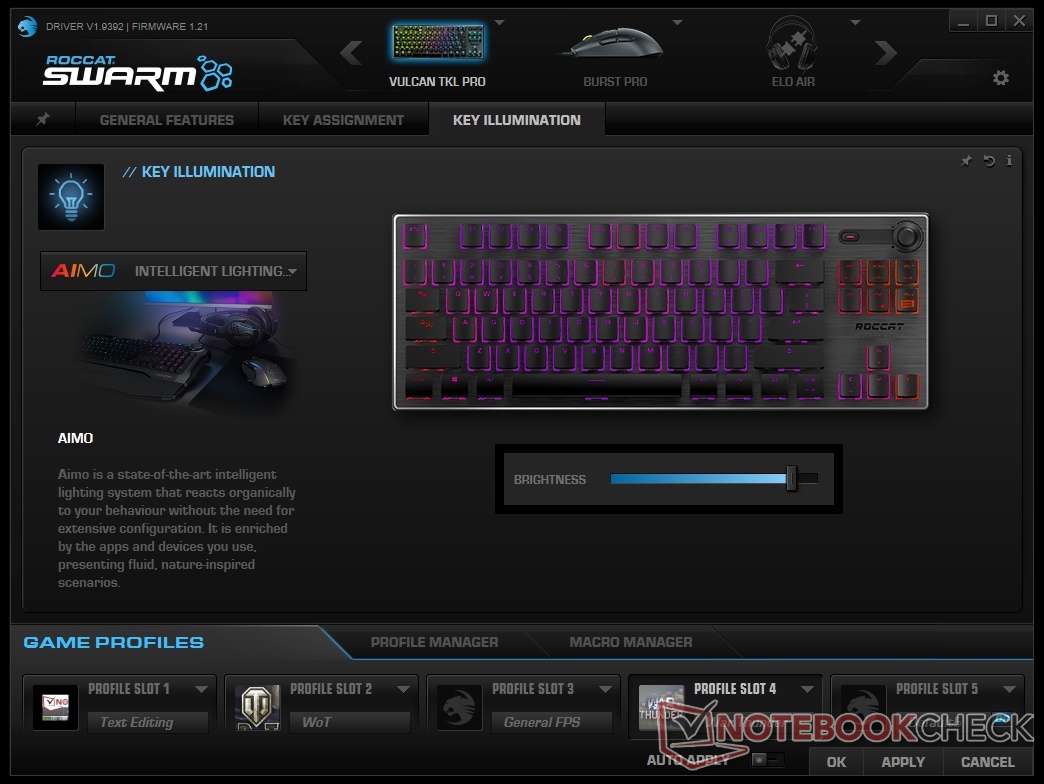Viewport: 1044px width, 784px height.
Task: Maximize the Swarm window
Action: click(x=991, y=21)
